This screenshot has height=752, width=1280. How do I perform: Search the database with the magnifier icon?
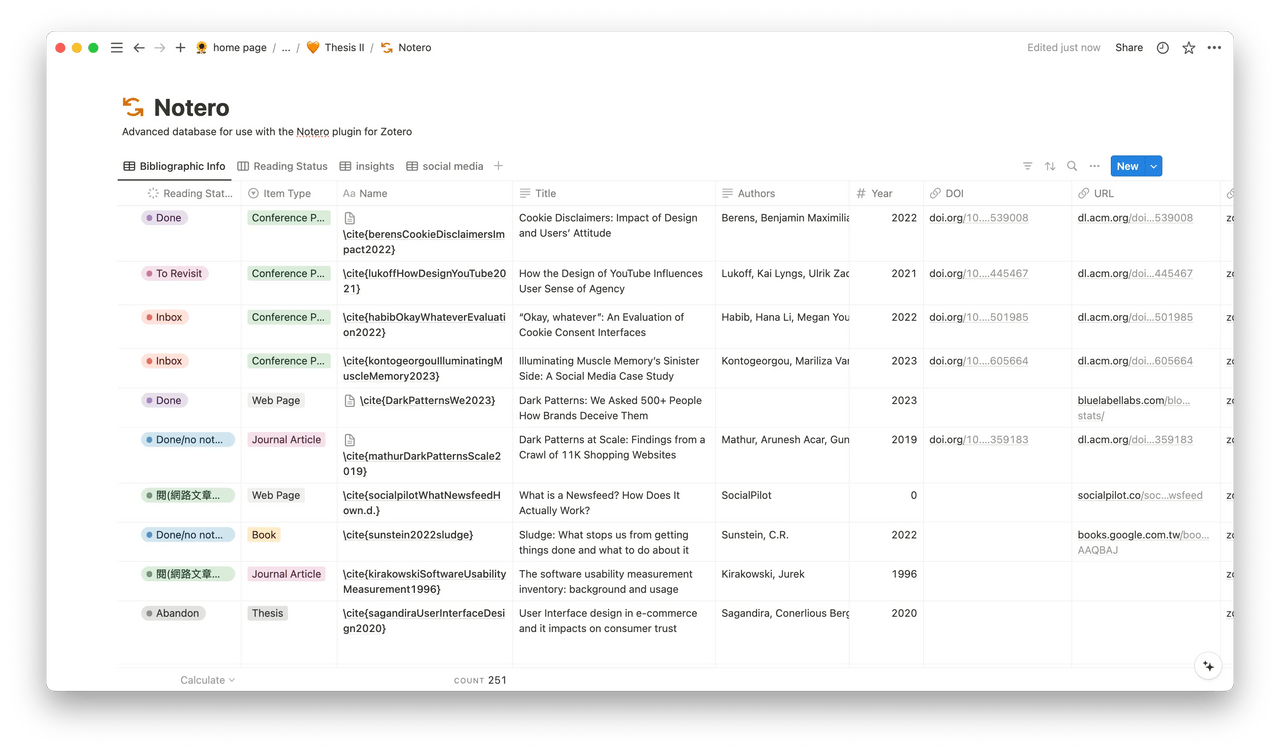pos(1072,166)
